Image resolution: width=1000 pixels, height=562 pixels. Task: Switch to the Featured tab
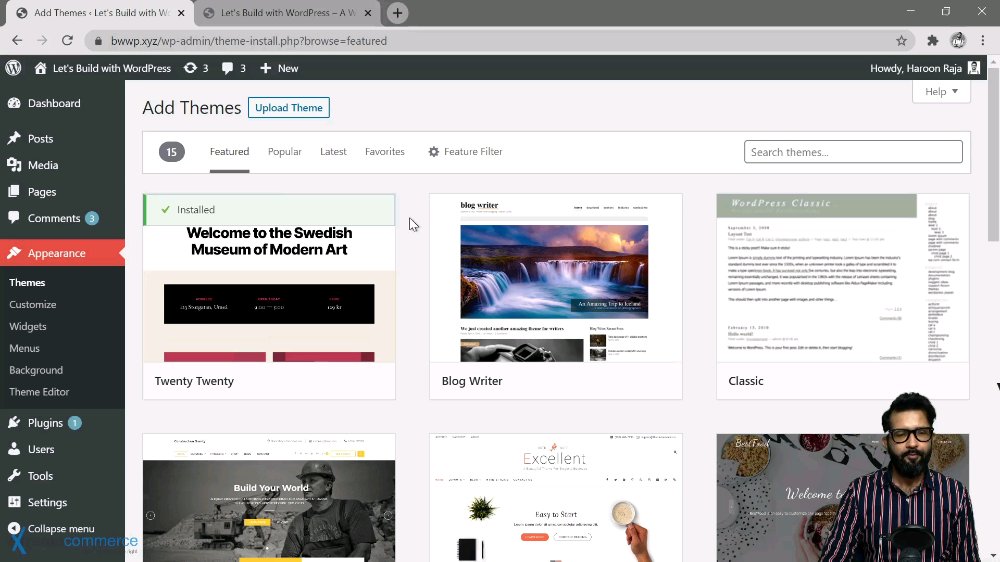pyautogui.click(x=230, y=152)
